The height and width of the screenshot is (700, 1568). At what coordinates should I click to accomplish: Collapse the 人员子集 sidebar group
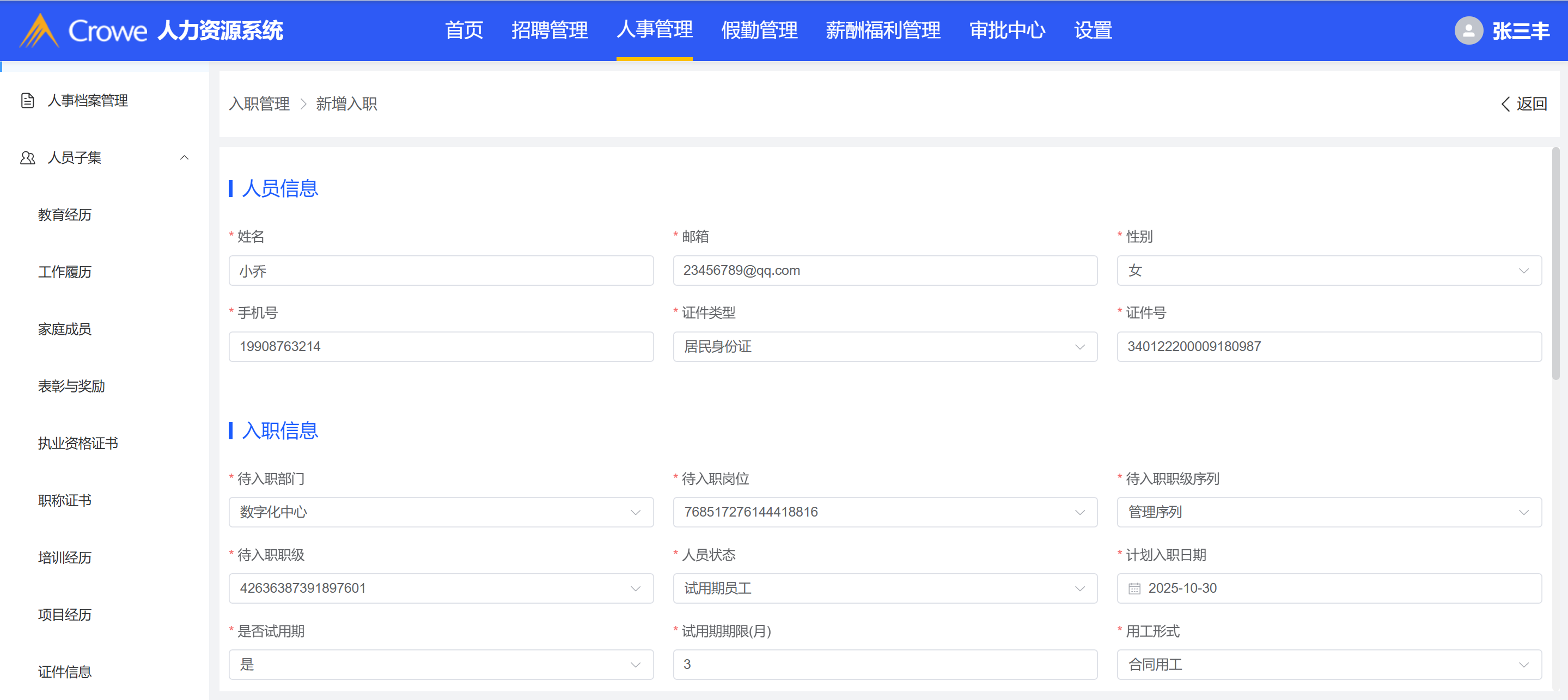click(184, 157)
